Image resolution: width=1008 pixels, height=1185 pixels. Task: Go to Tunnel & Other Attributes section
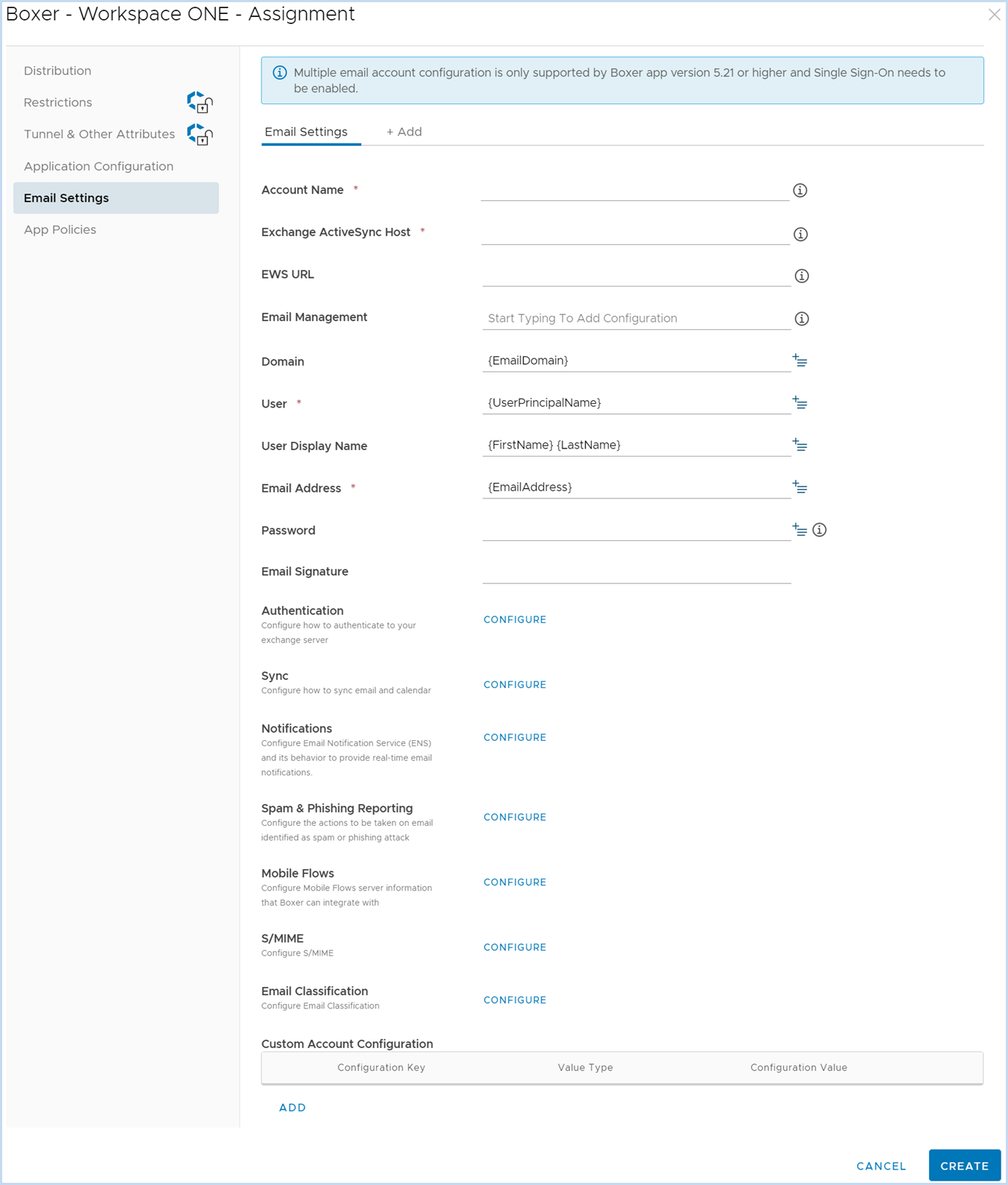tap(100, 134)
